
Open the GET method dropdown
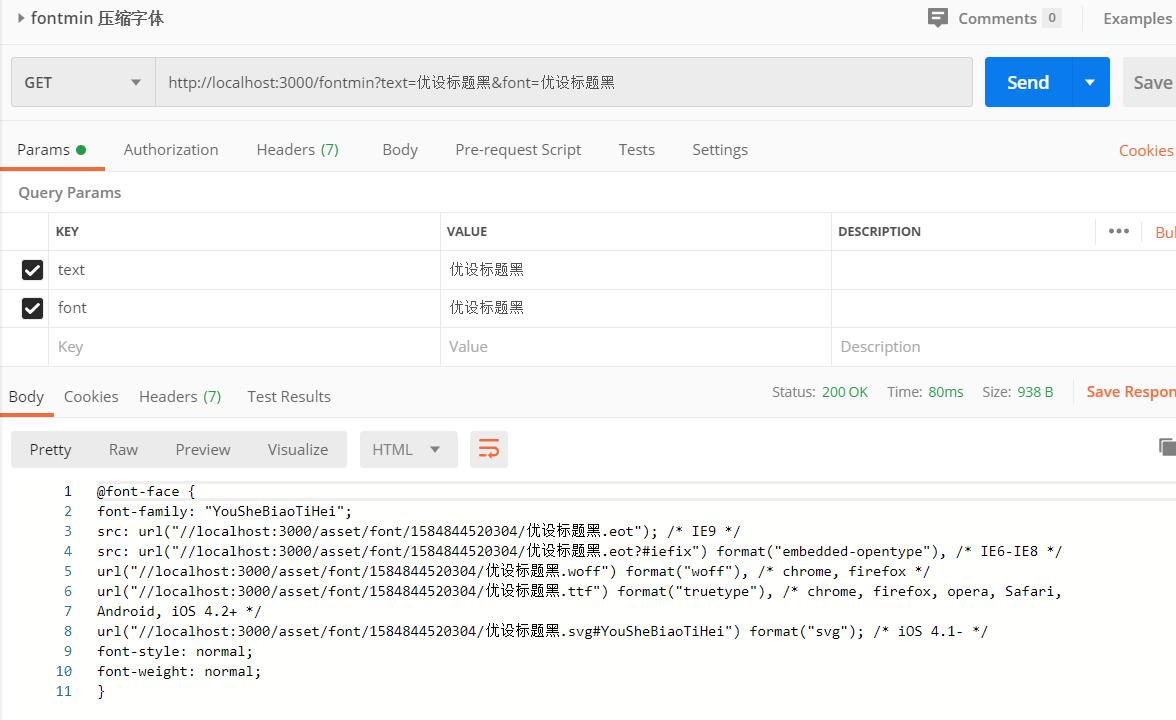83,82
